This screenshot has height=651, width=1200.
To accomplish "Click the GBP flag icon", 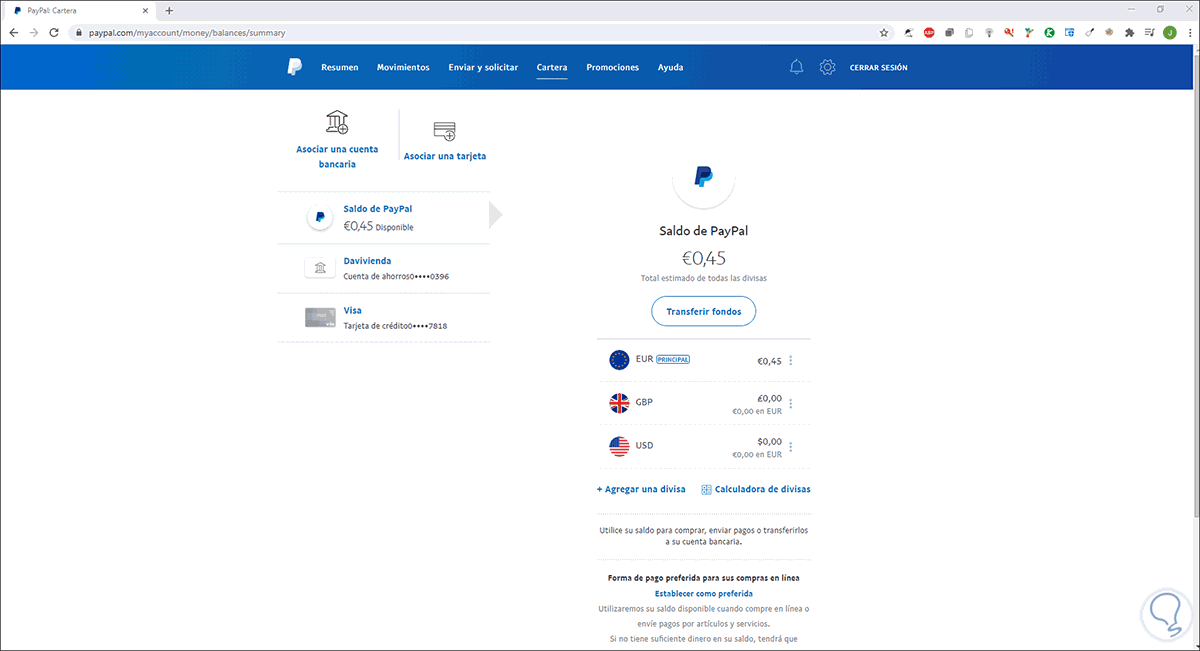I will click(619, 404).
